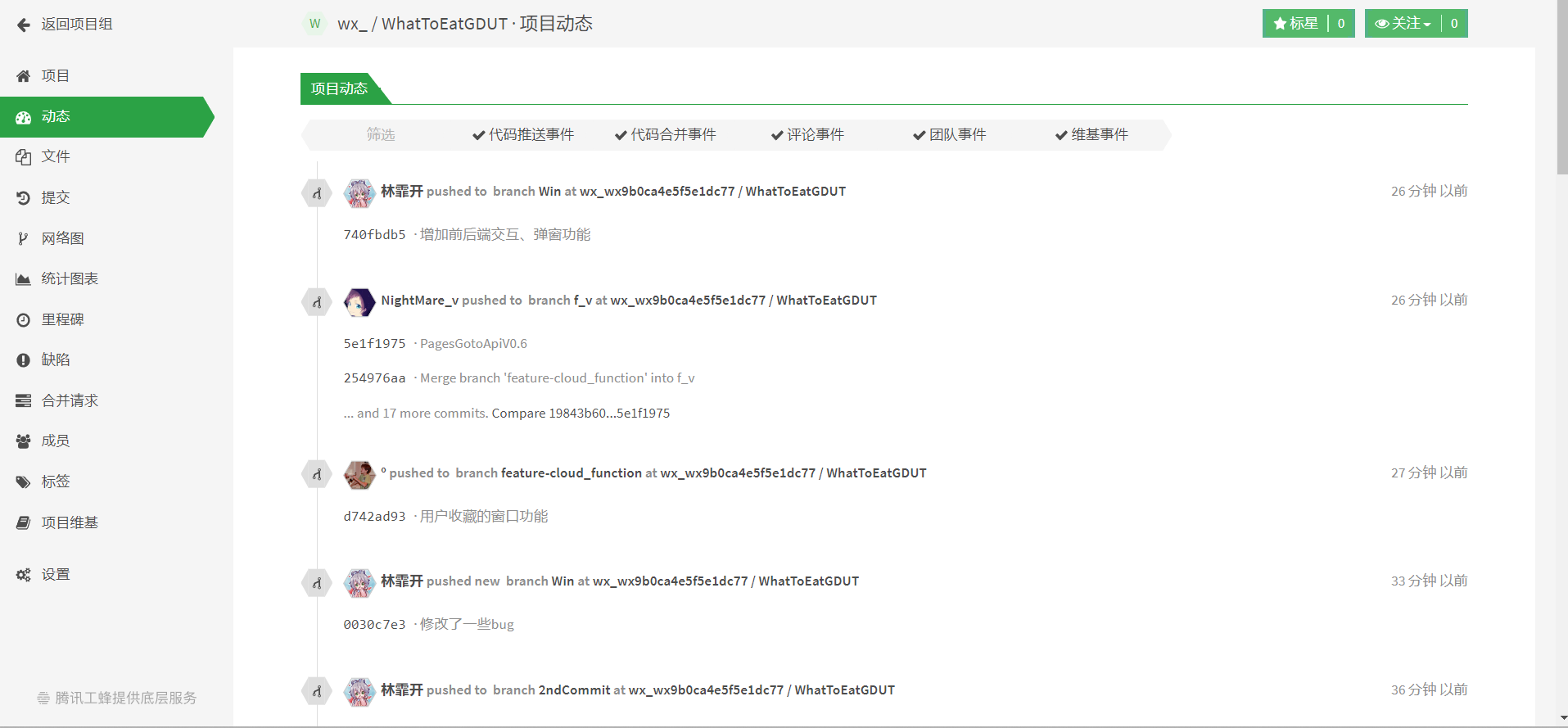The image size is (1568, 728).
Task: Open branch f_v link
Action: (x=583, y=301)
